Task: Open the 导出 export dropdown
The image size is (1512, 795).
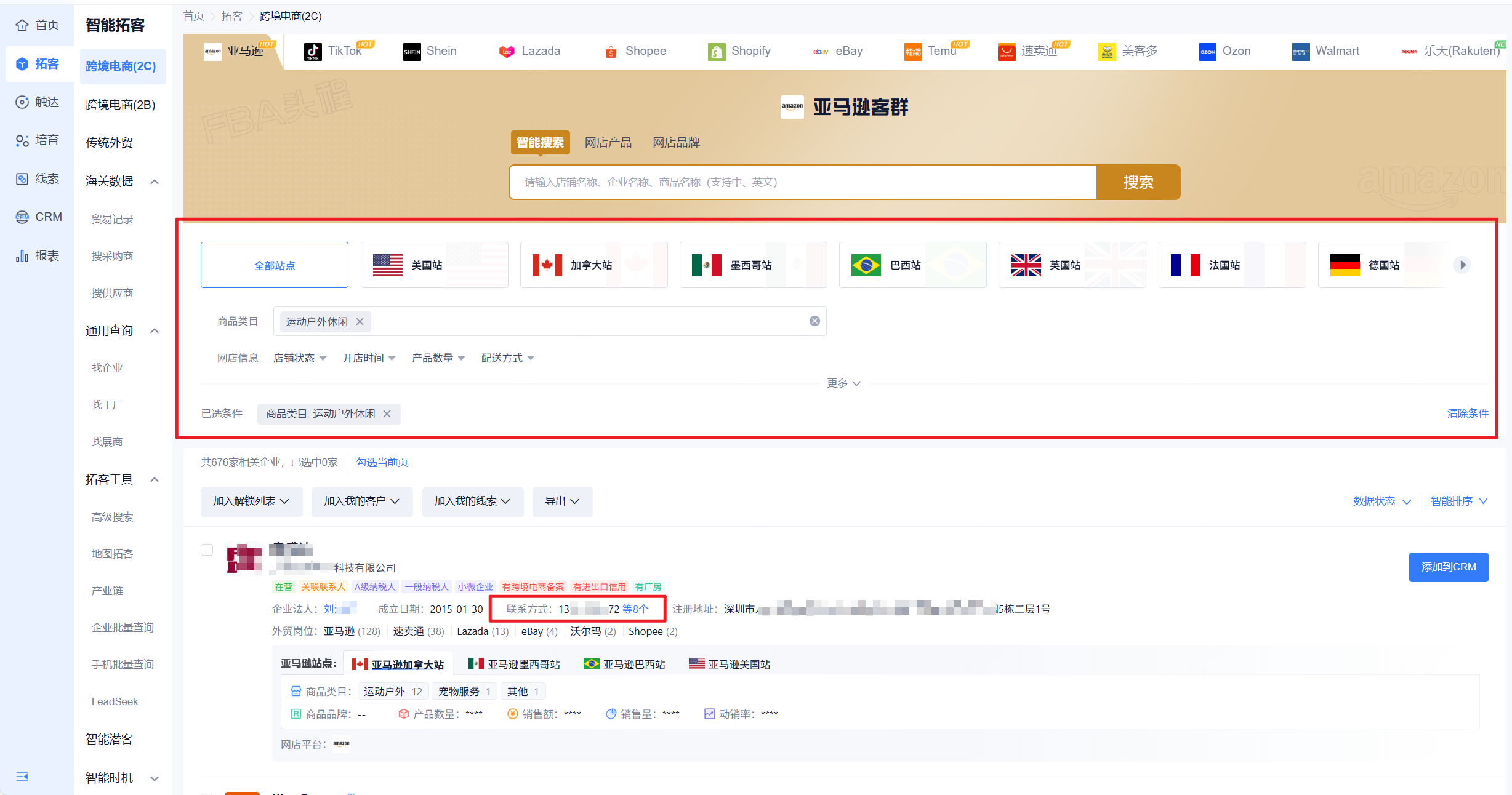Action: click(562, 501)
